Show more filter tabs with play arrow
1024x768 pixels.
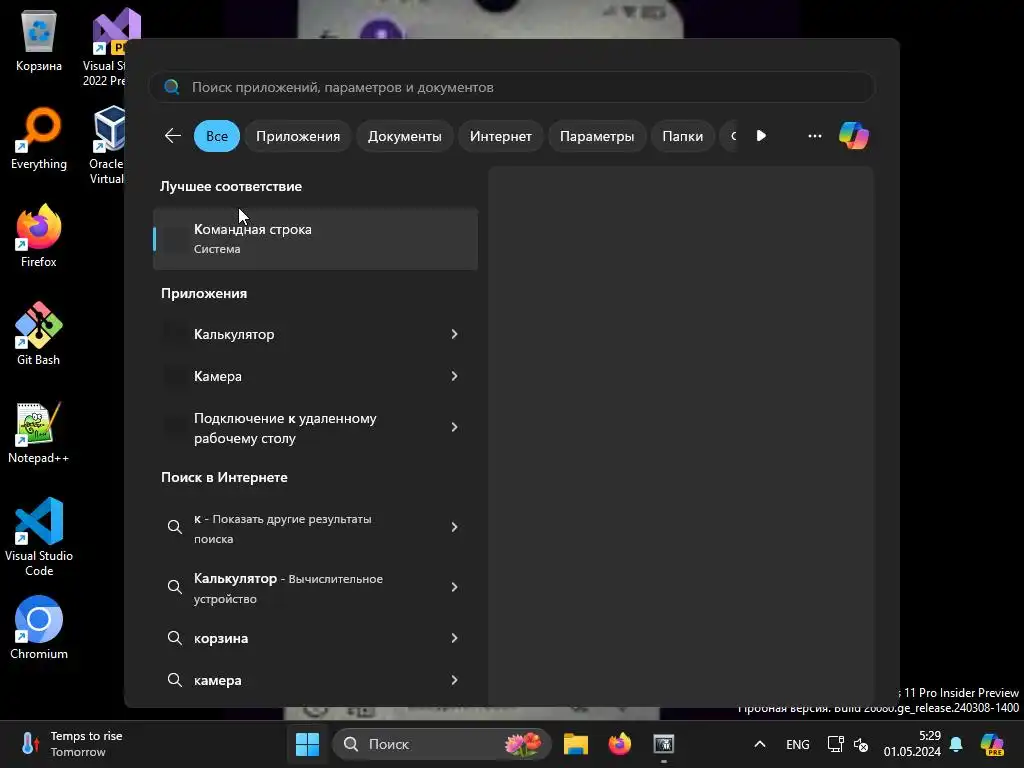click(x=761, y=136)
